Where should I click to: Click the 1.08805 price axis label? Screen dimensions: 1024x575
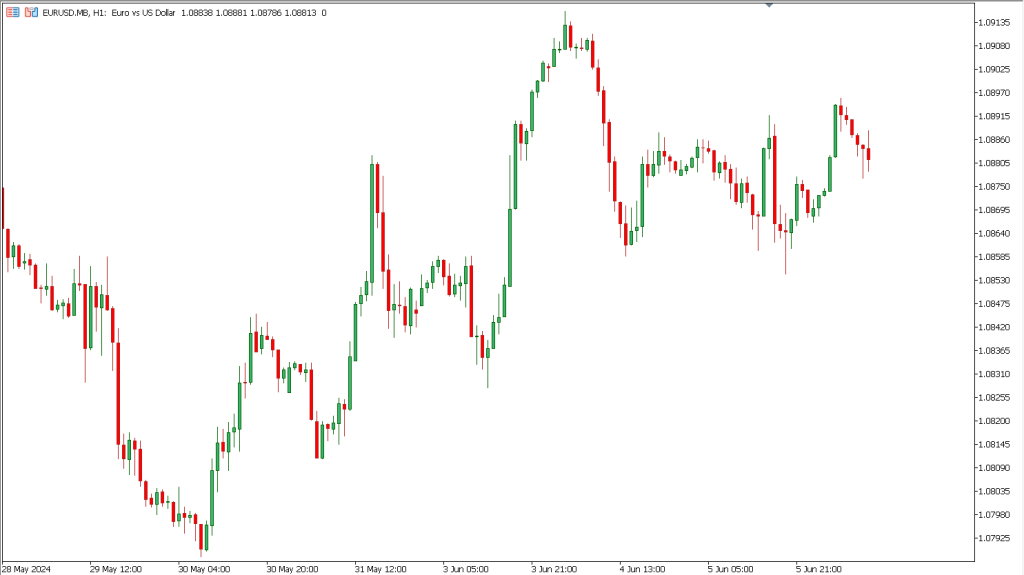pyautogui.click(x=993, y=163)
